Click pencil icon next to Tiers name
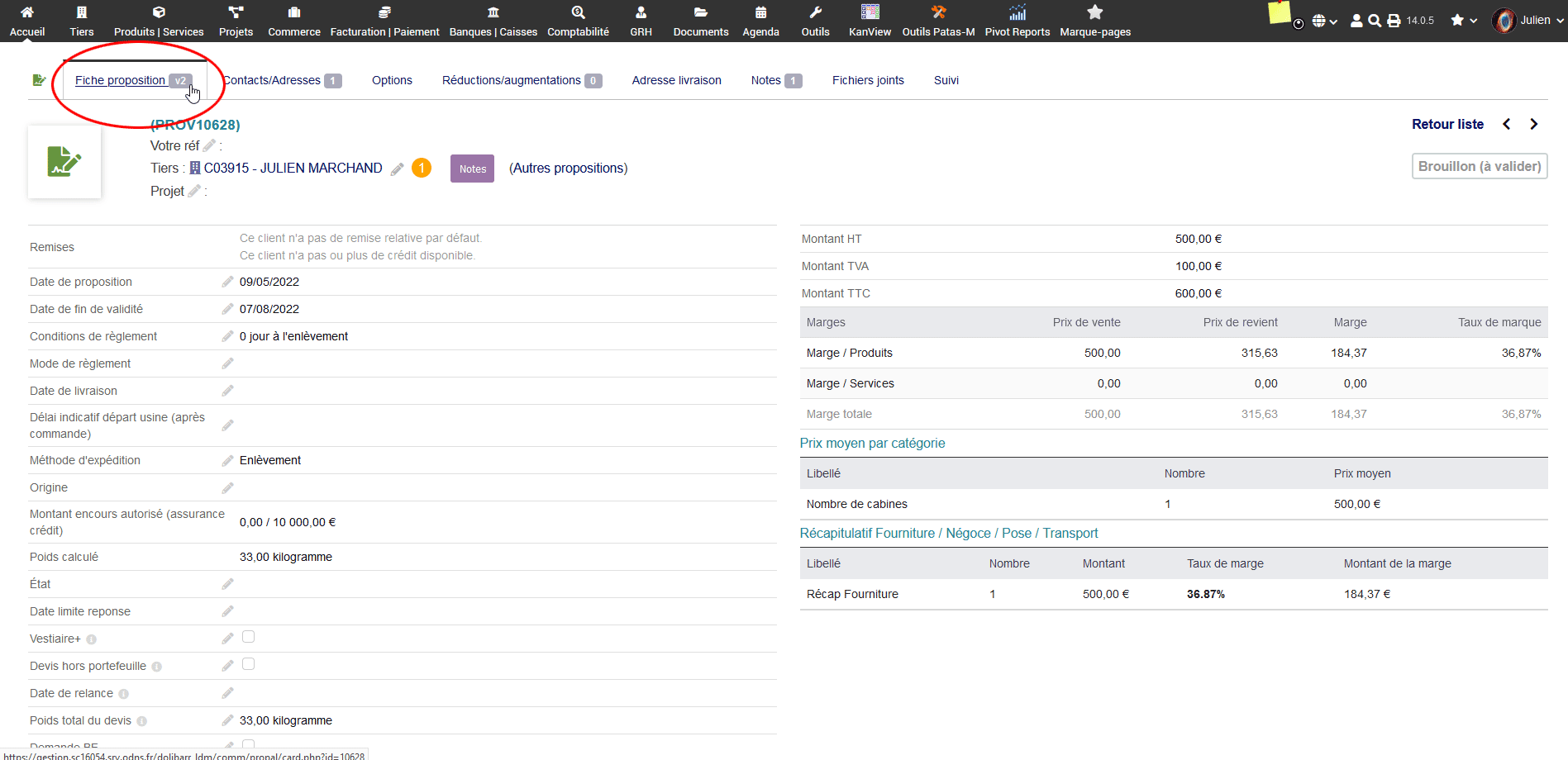 (x=397, y=169)
